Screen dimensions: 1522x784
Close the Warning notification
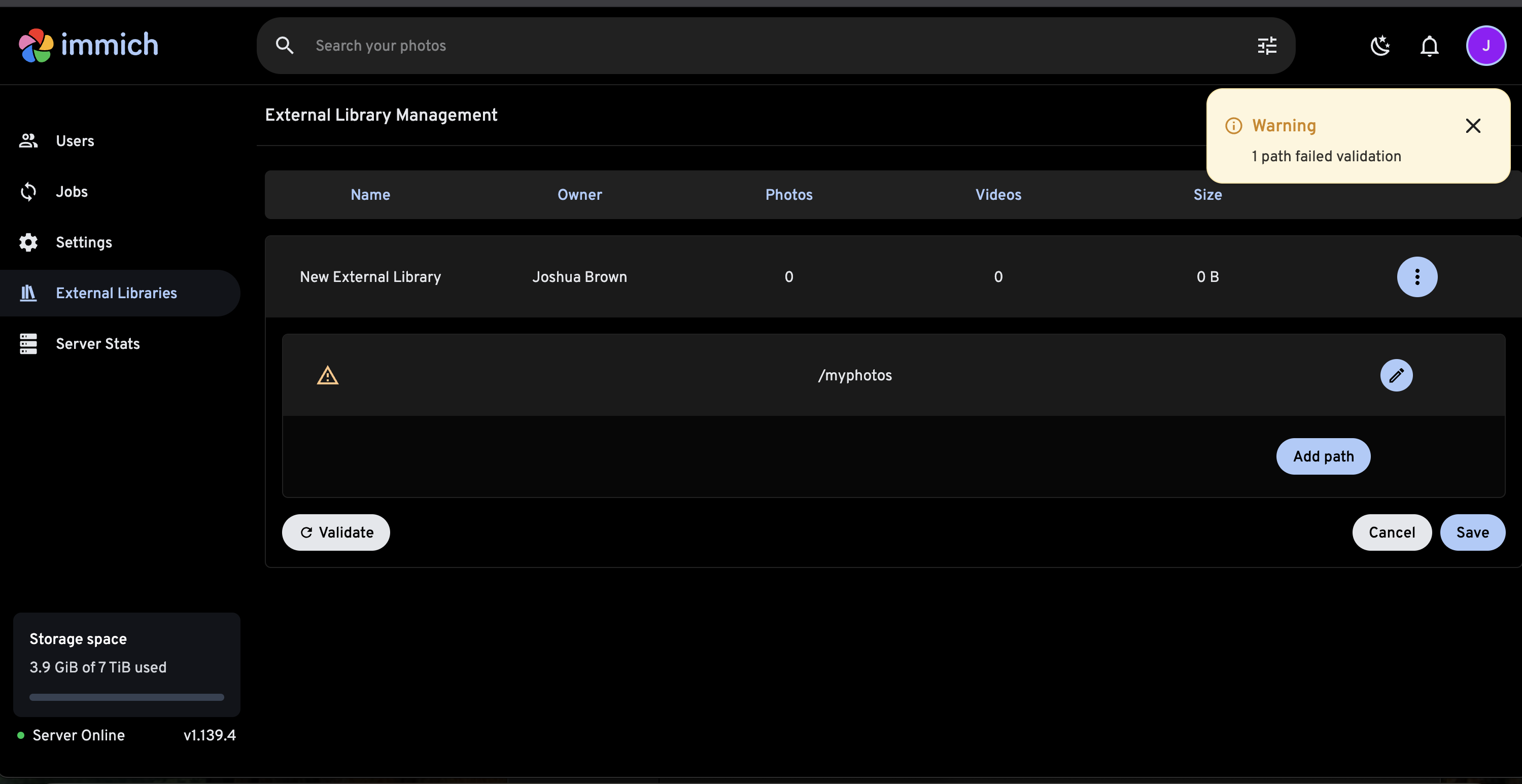point(1472,125)
